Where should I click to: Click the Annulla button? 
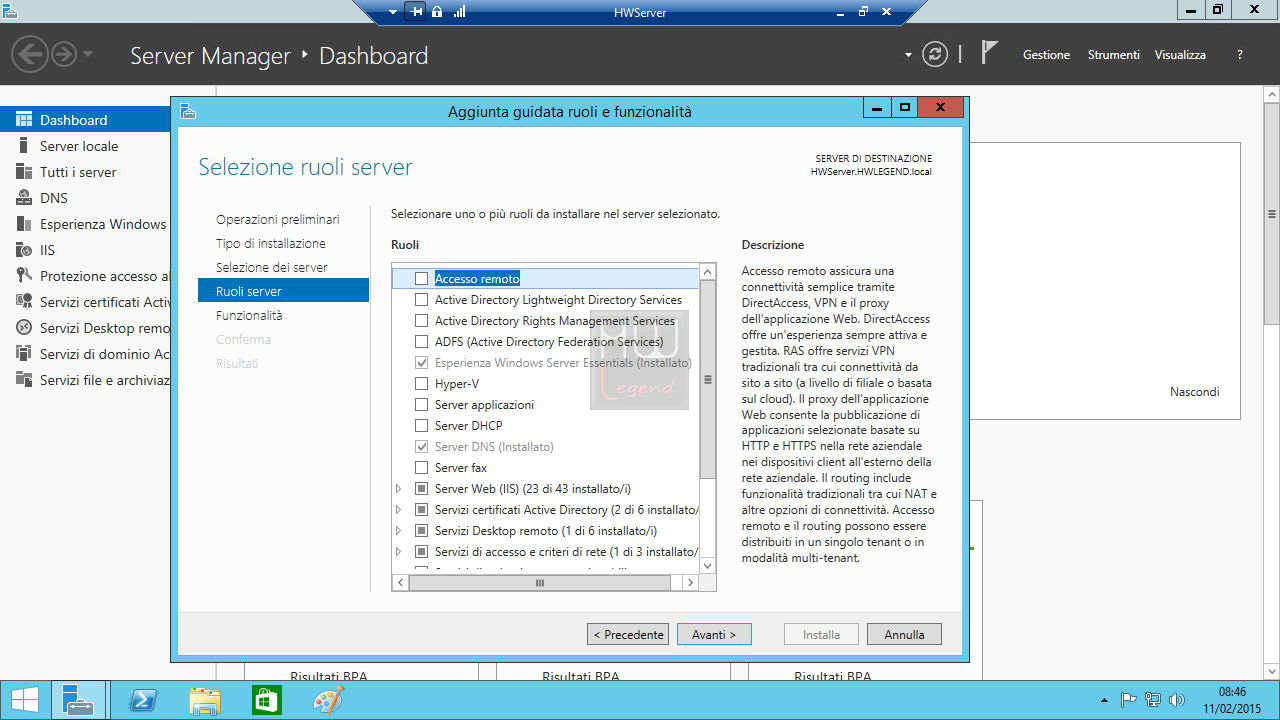tap(904, 634)
